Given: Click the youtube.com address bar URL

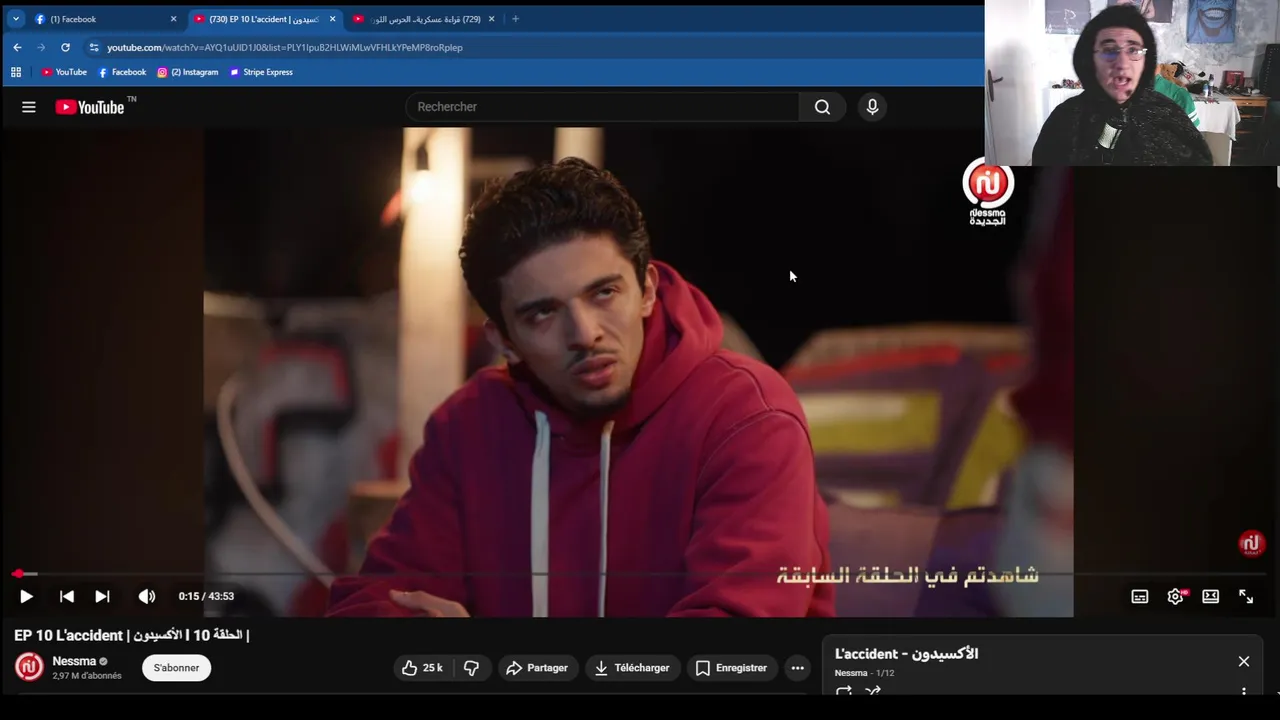Looking at the screenshot, I should coord(285,47).
